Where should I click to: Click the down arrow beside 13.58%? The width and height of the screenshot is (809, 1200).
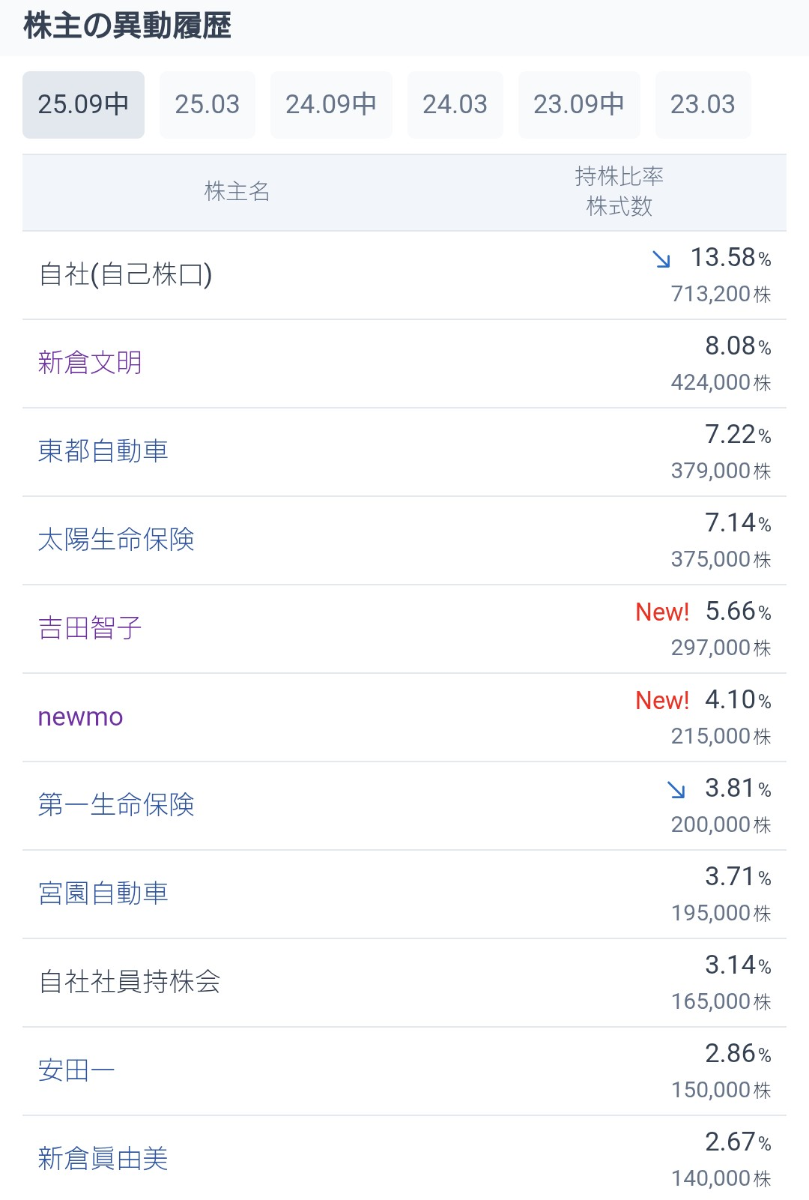pyautogui.click(x=661, y=260)
